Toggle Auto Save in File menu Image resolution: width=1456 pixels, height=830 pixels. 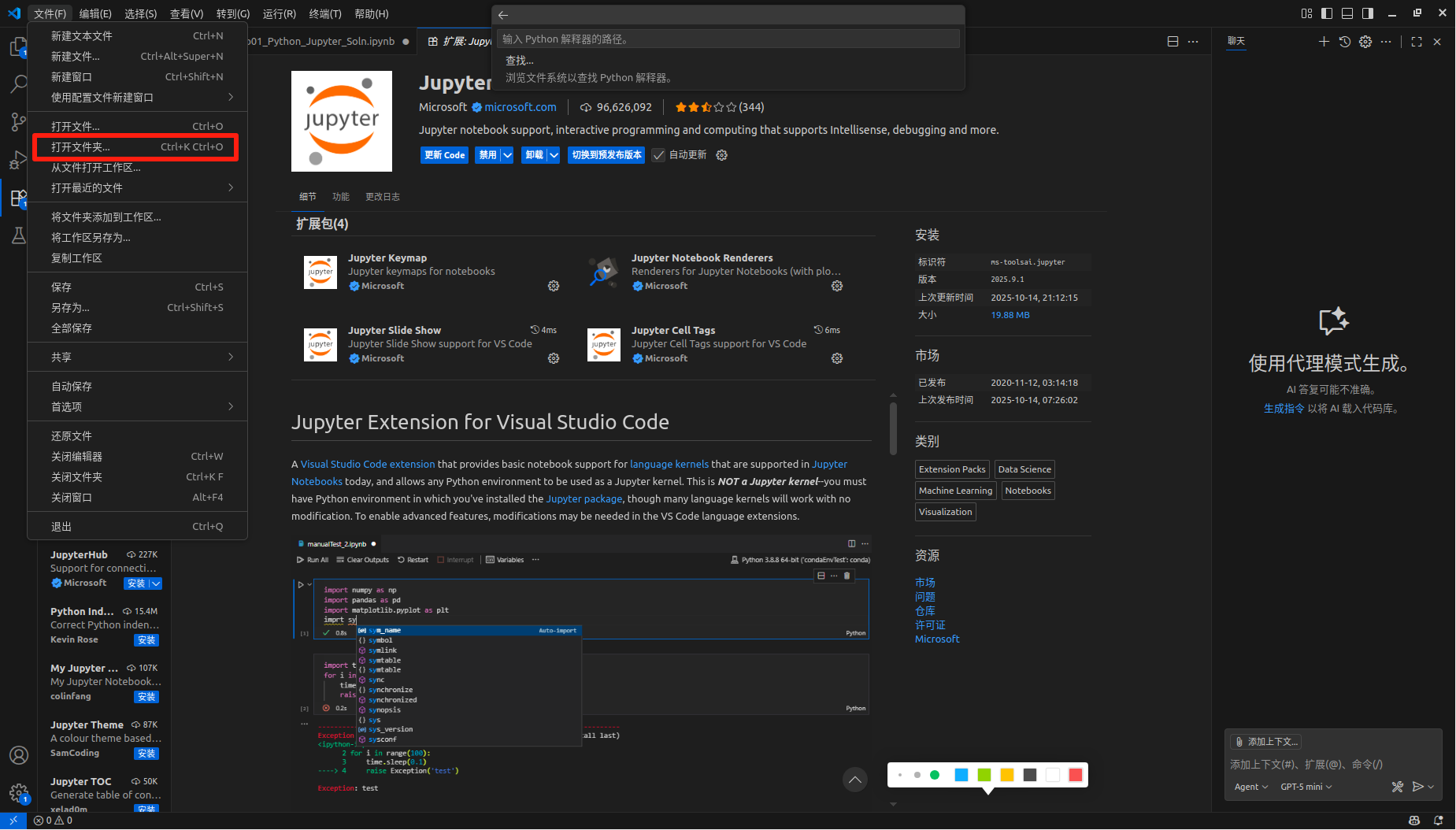[x=137, y=386]
